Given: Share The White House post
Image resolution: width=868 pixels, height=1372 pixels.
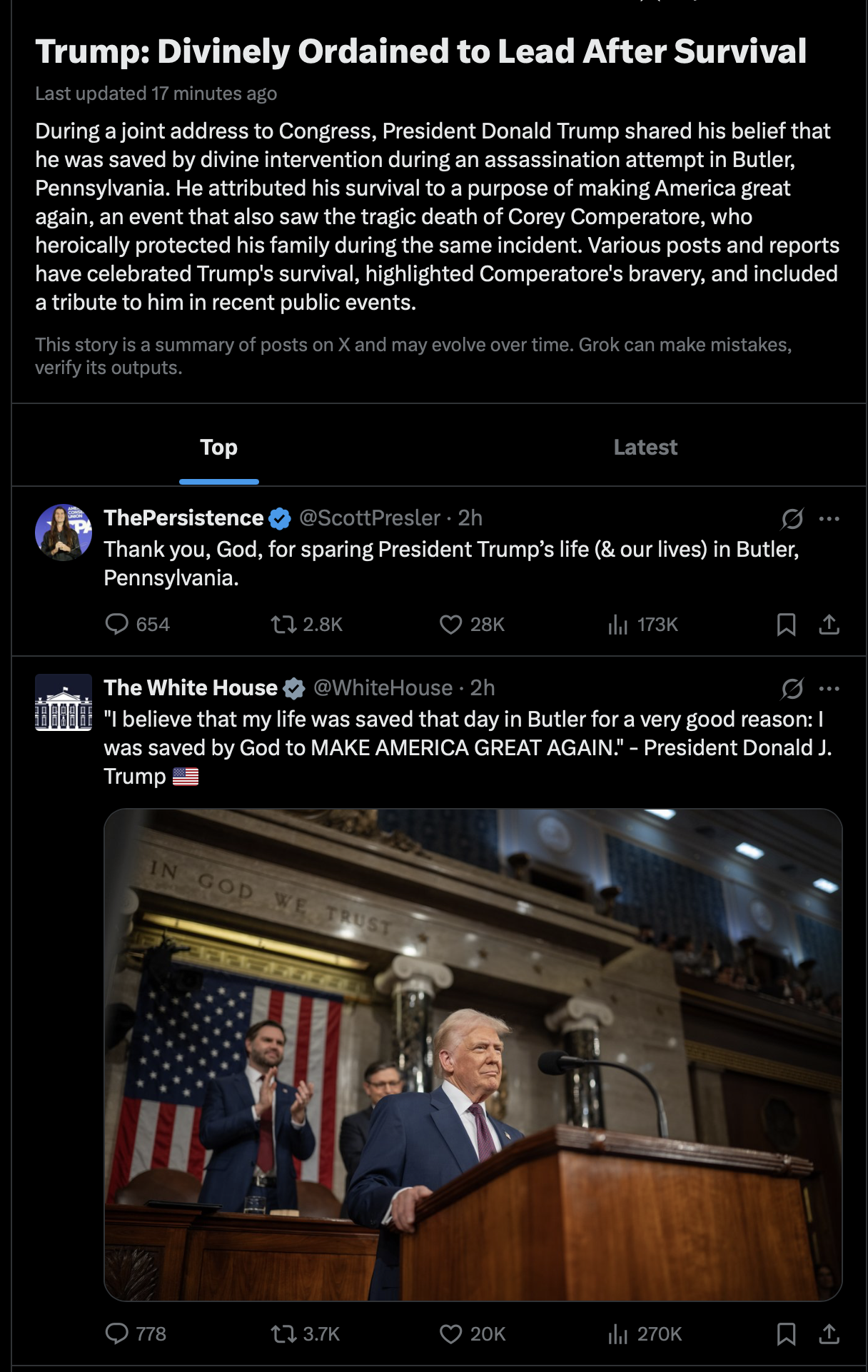Looking at the screenshot, I should 829,1333.
